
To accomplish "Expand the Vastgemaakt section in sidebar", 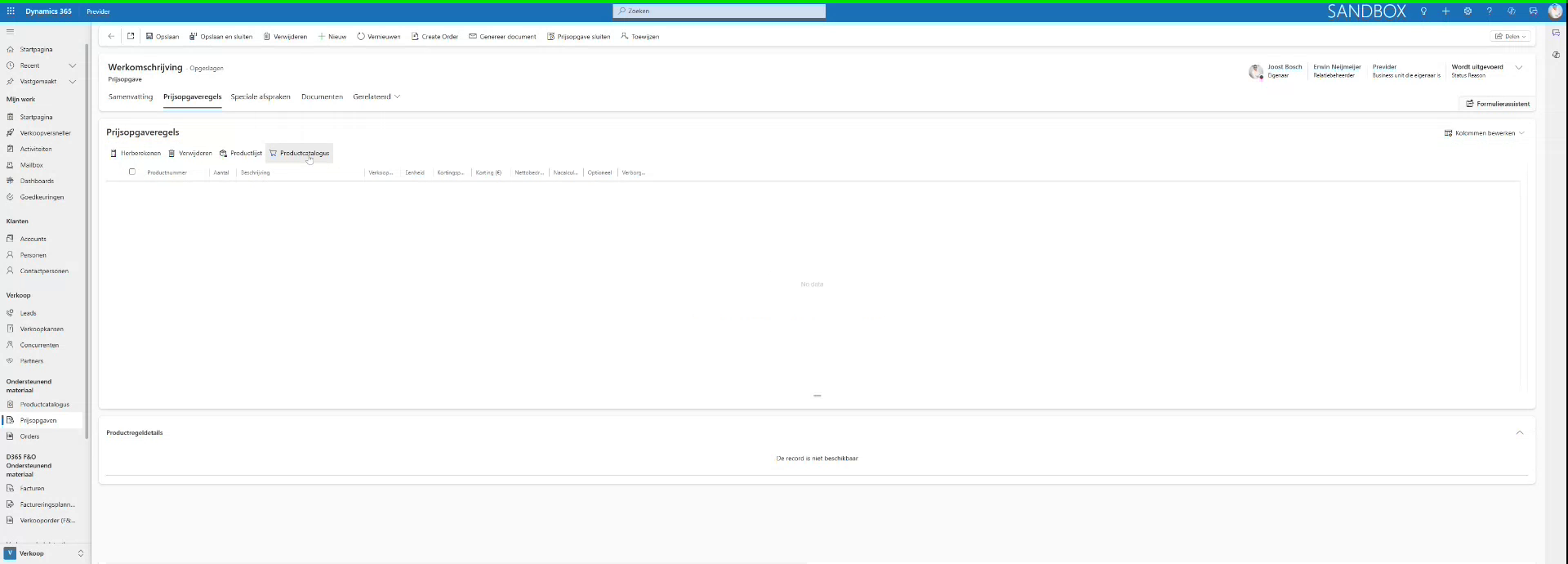I will pyautogui.click(x=73, y=82).
